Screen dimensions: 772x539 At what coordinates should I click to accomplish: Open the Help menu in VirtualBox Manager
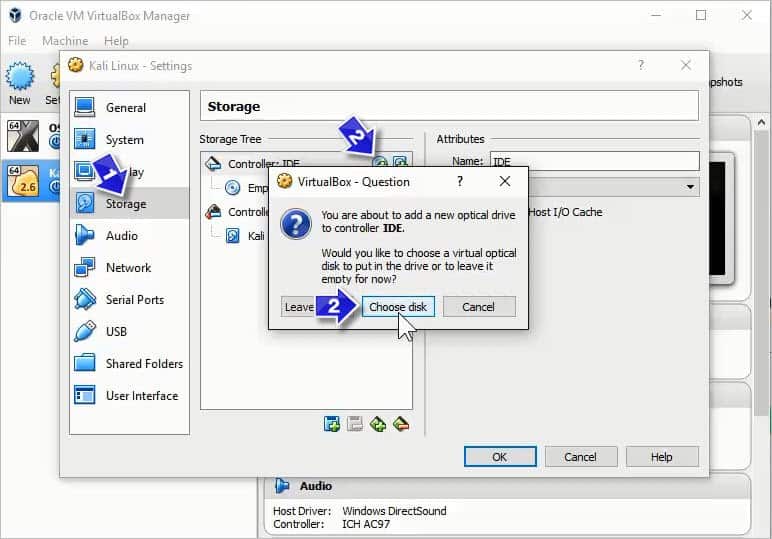[116, 41]
